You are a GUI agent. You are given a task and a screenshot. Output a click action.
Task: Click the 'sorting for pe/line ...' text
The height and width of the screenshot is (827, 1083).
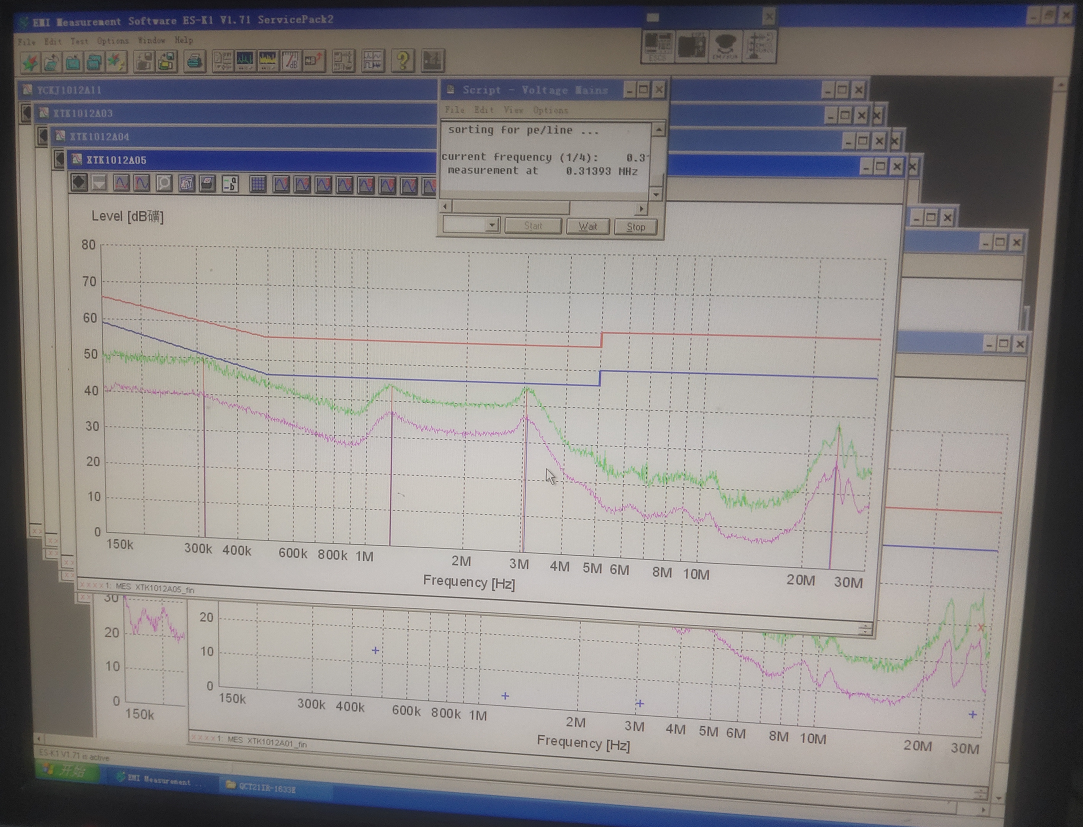[523, 130]
